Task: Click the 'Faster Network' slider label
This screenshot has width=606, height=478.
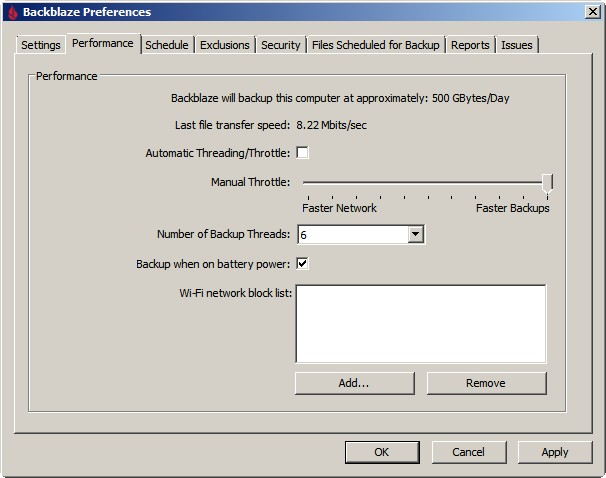Action: 339,208
